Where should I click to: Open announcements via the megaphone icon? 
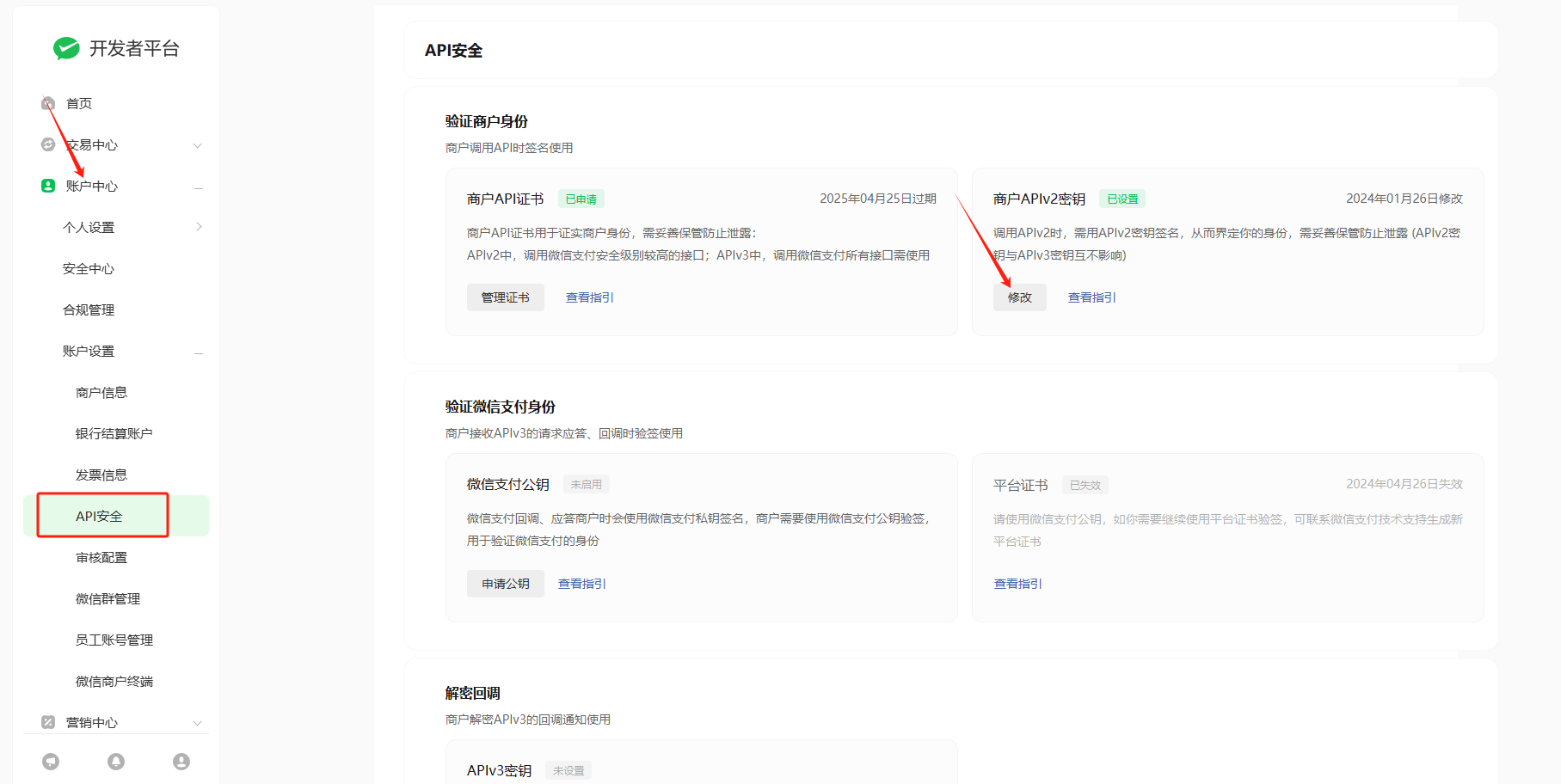[51, 762]
